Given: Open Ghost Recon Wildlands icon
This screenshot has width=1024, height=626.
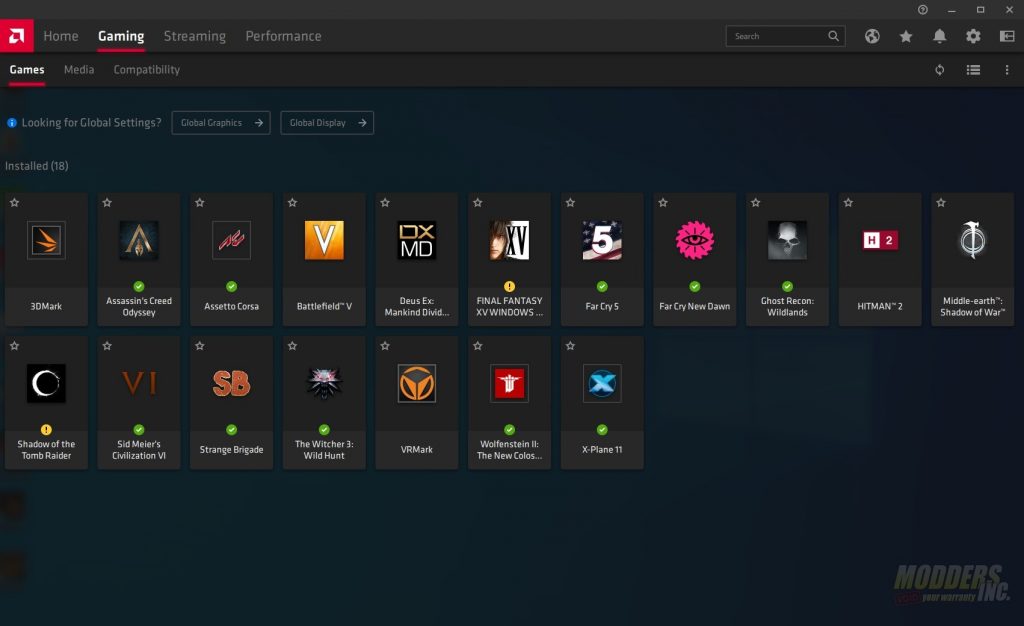Looking at the screenshot, I should click(x=788, y=240).
